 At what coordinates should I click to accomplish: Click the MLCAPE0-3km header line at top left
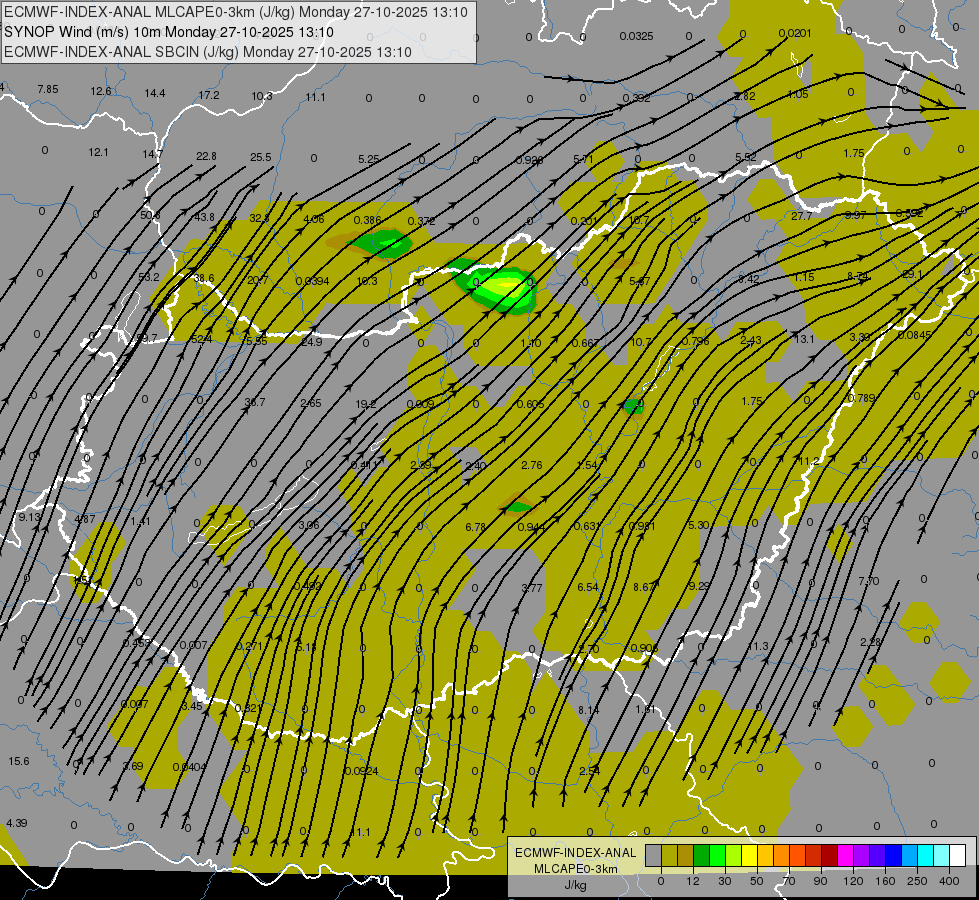pos(236,12)
